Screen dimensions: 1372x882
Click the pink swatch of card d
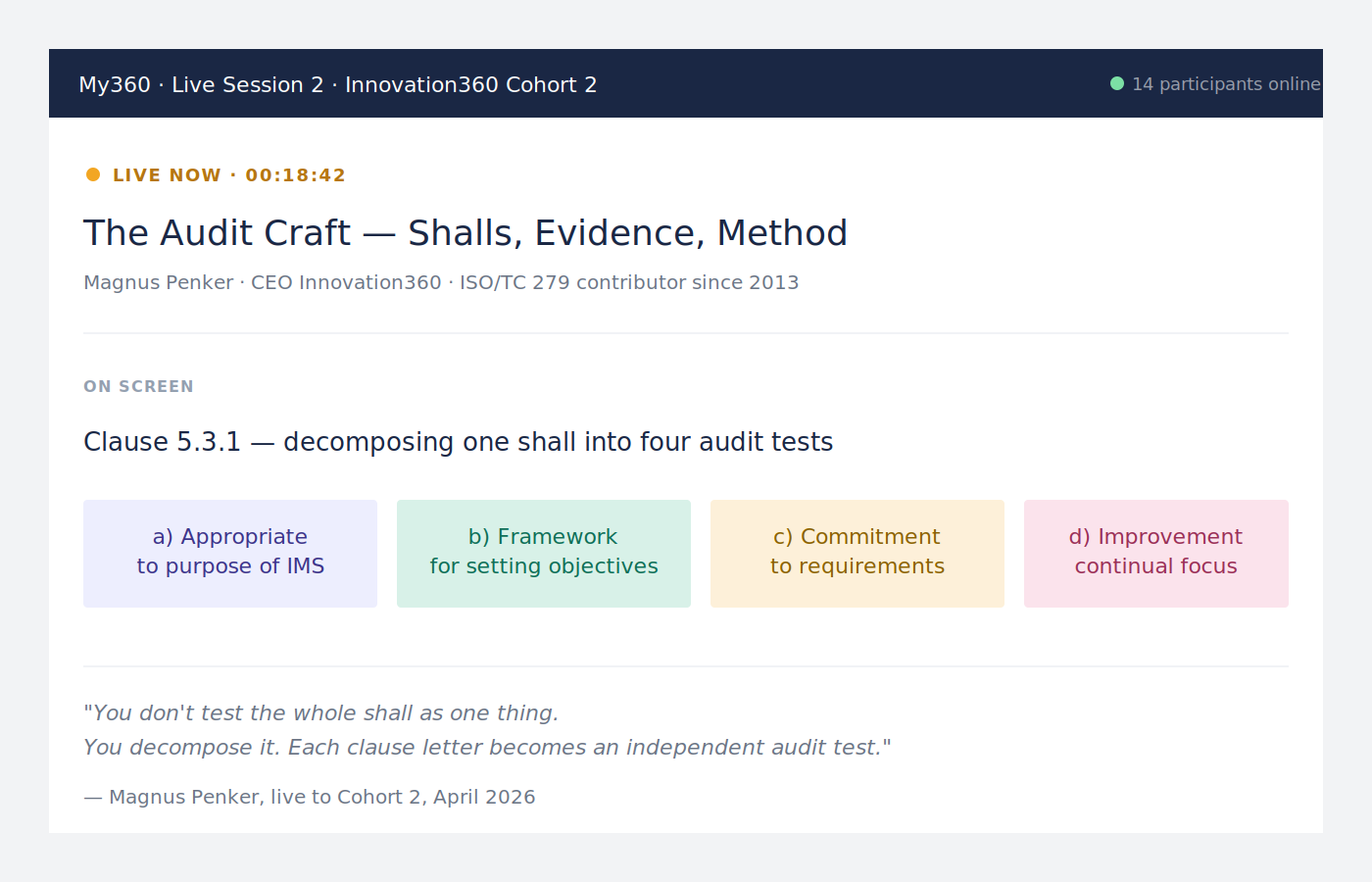[1155, 588]
